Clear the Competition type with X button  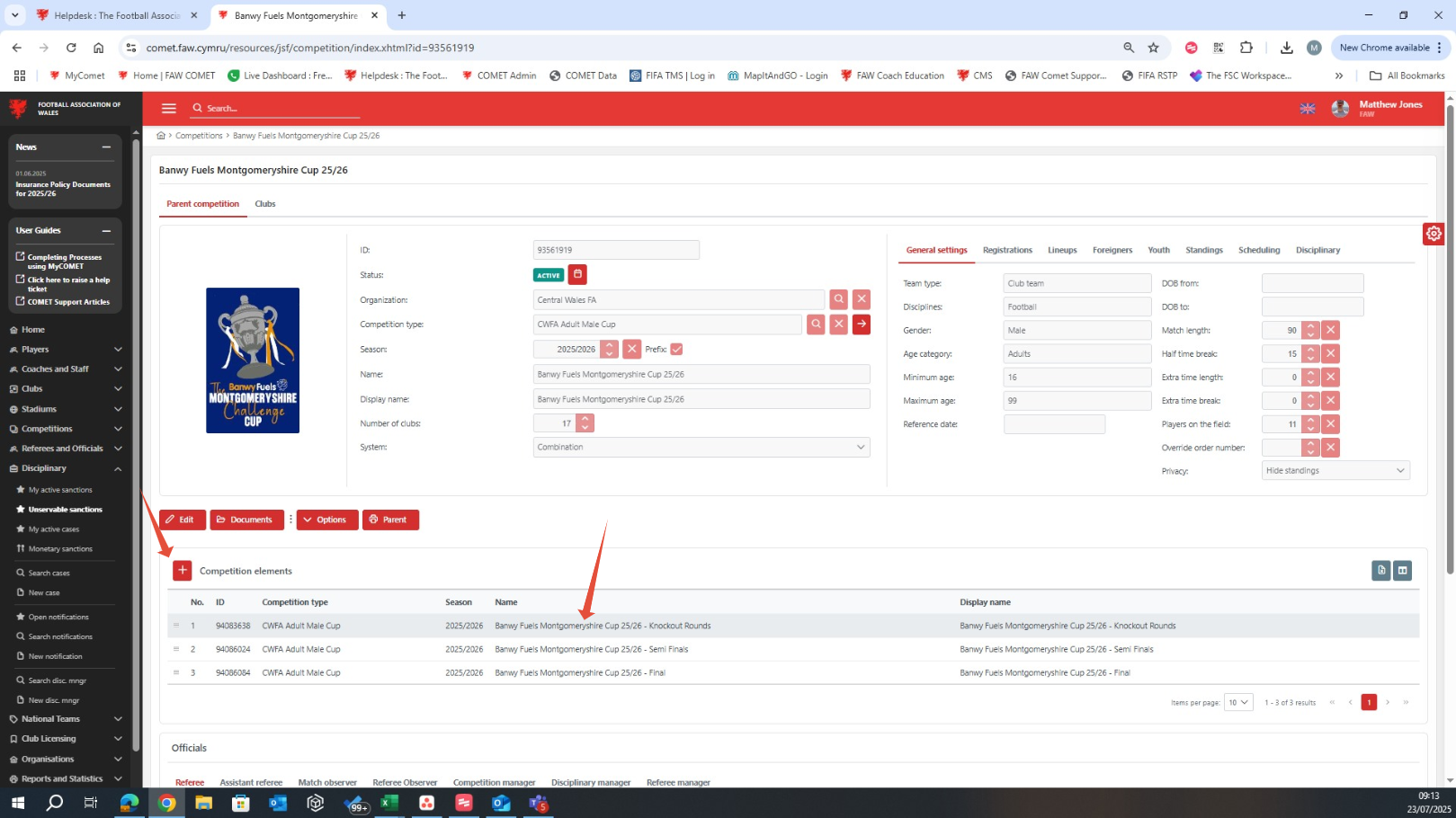[839, 325]
